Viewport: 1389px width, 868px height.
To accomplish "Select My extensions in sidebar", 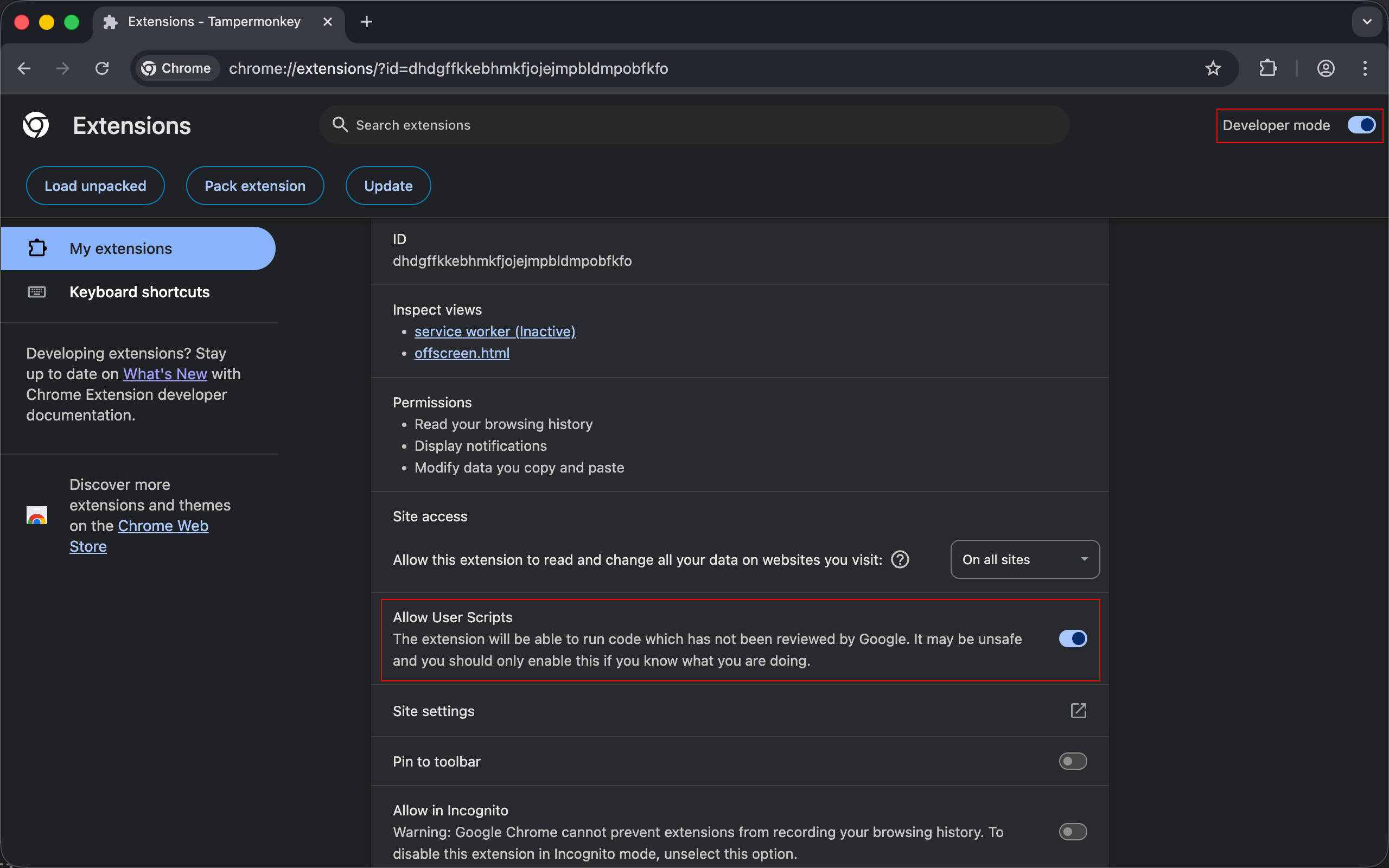I will tap(120, 248).
